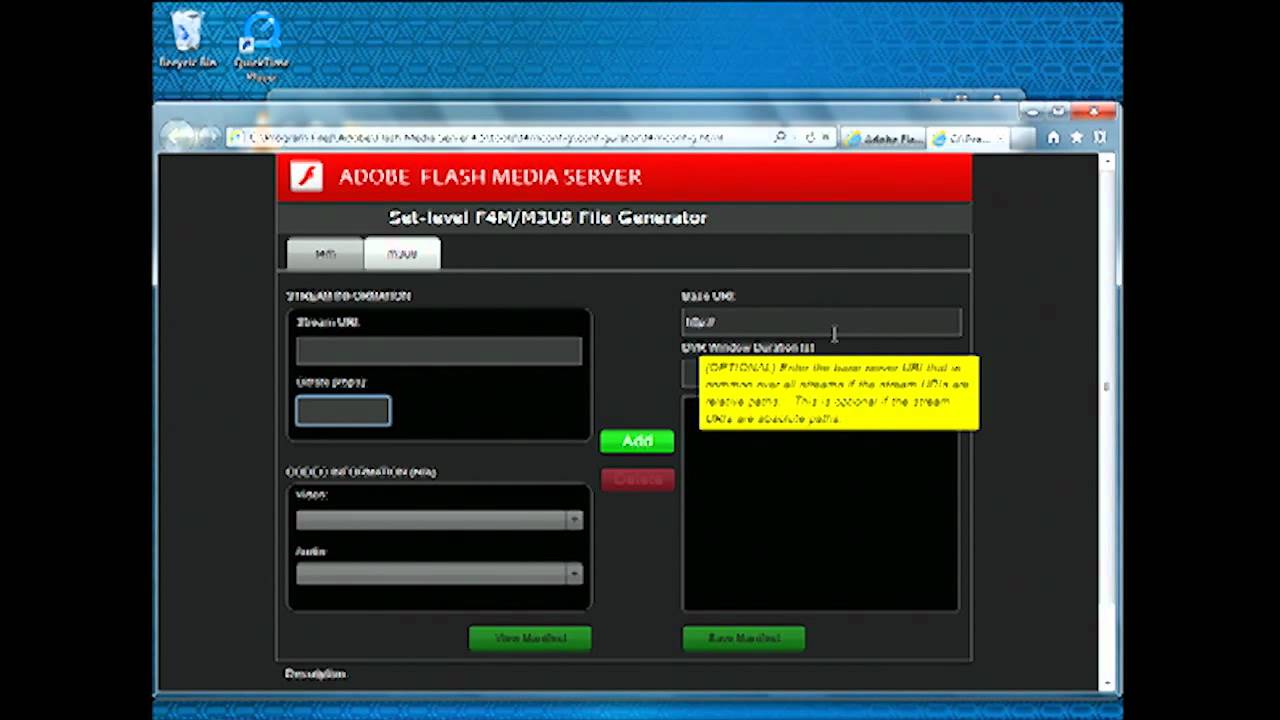This screenshot has height=720, width=1280.
Task: Open the QuickTime Player desktop shortcut
Action: [x=261, y=48]
